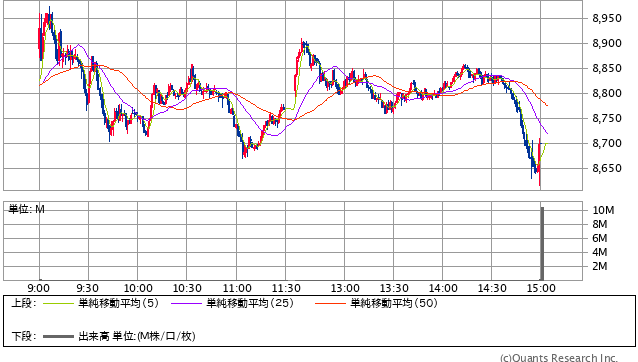Click the 2M volume axis label
The width and height of the screenshot is (638, 362).
[600, 266]
